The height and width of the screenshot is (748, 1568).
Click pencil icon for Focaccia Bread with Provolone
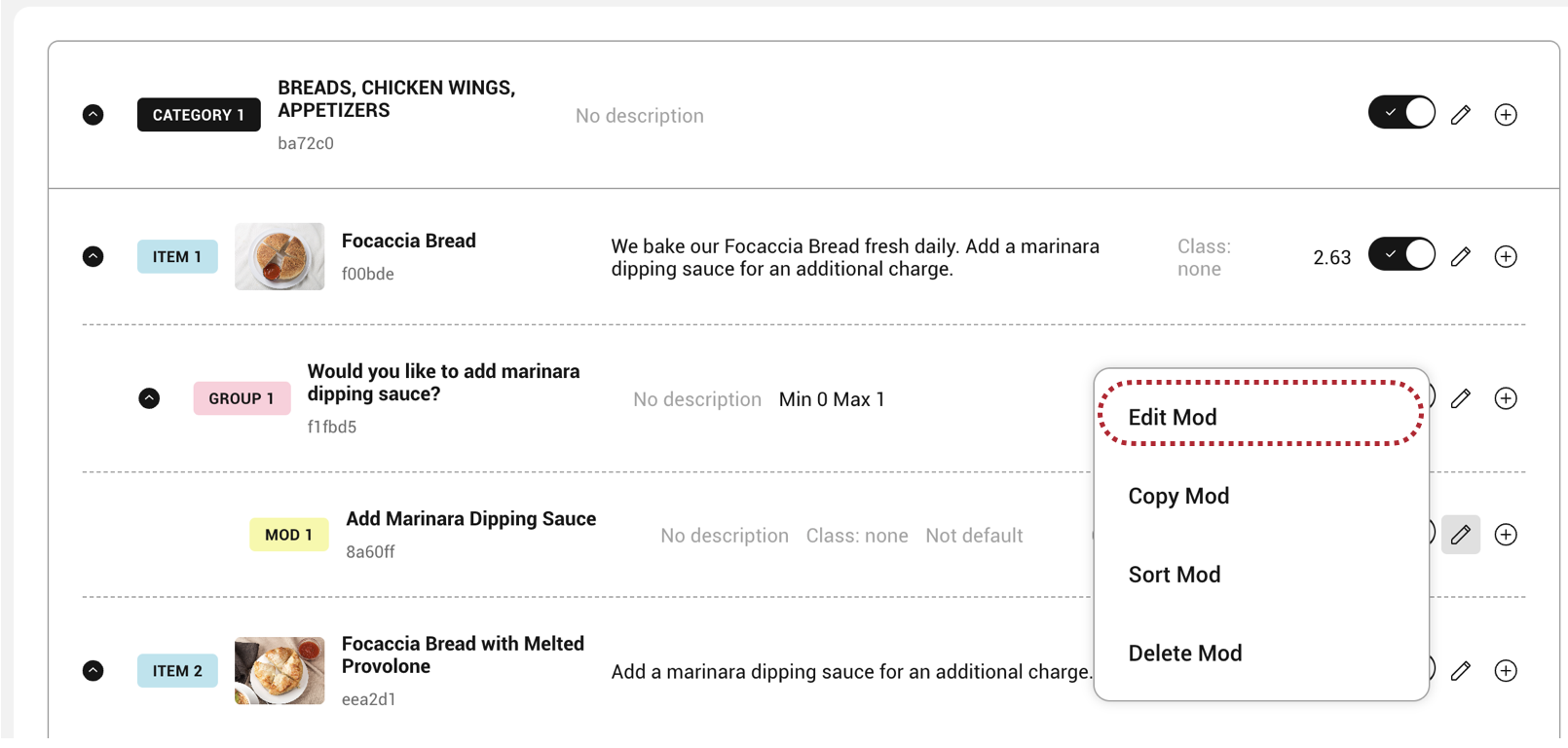[1460, 671]
